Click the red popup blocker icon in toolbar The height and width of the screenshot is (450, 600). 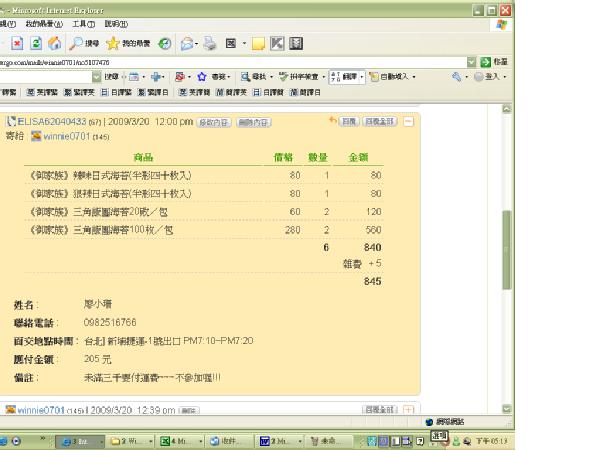[179, 77]
